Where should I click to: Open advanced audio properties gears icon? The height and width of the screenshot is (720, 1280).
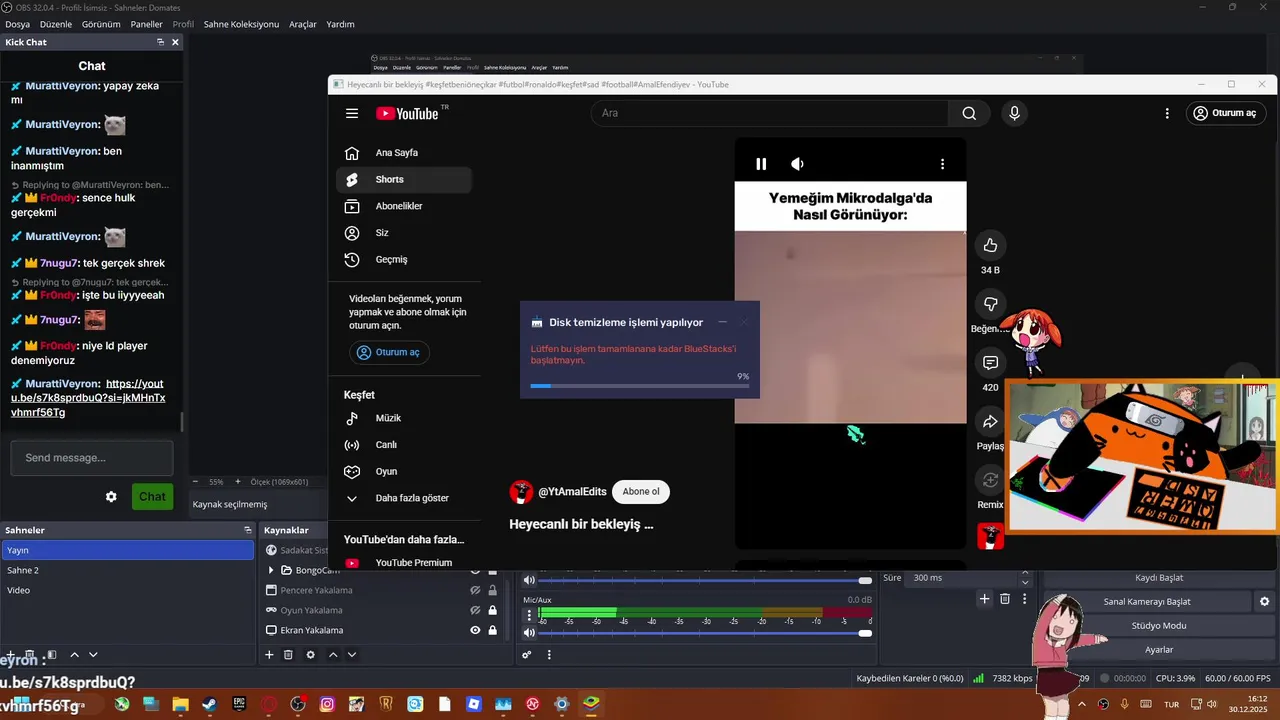point(527,655)
